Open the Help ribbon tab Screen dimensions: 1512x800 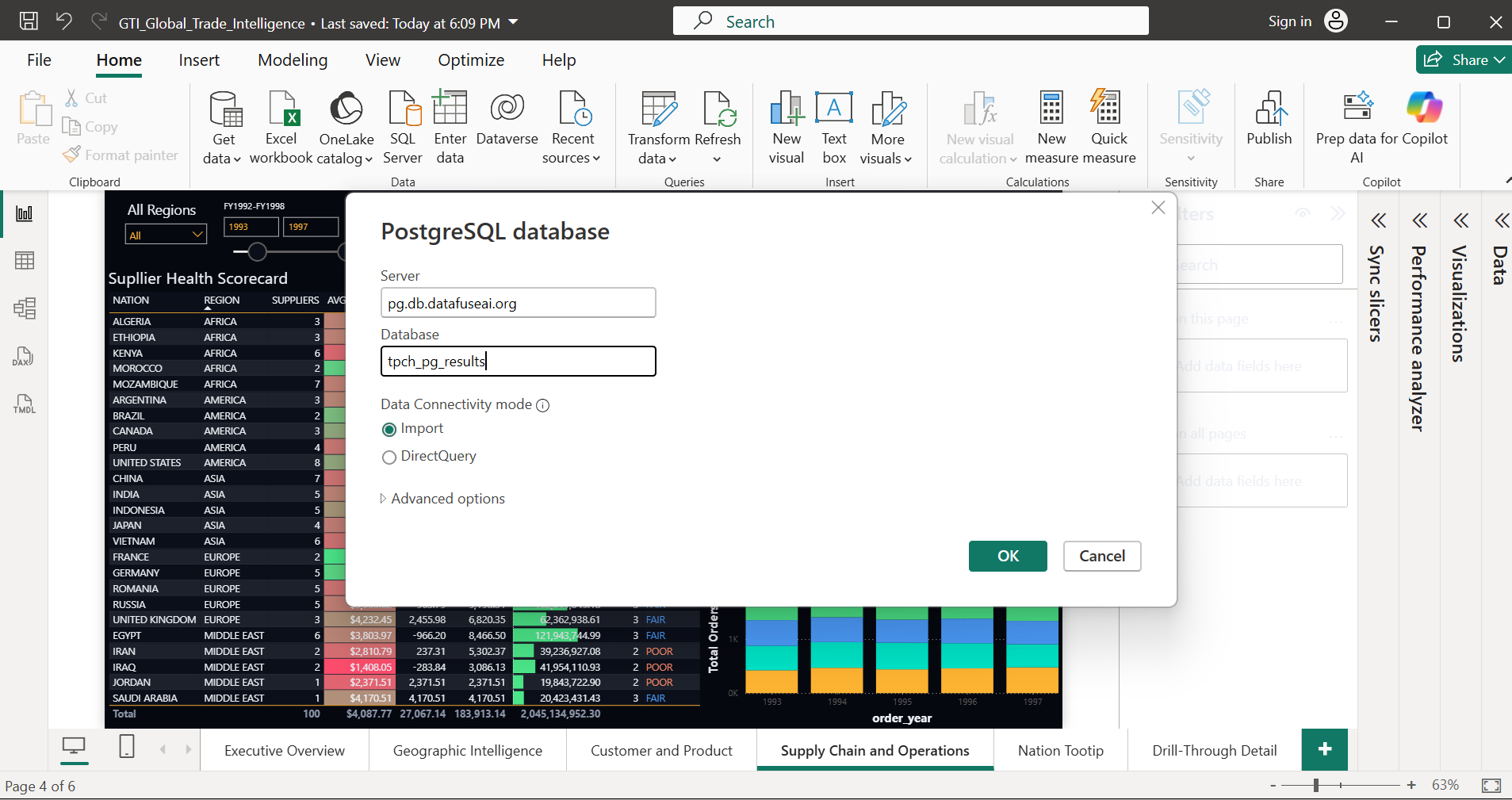point(559,60)
